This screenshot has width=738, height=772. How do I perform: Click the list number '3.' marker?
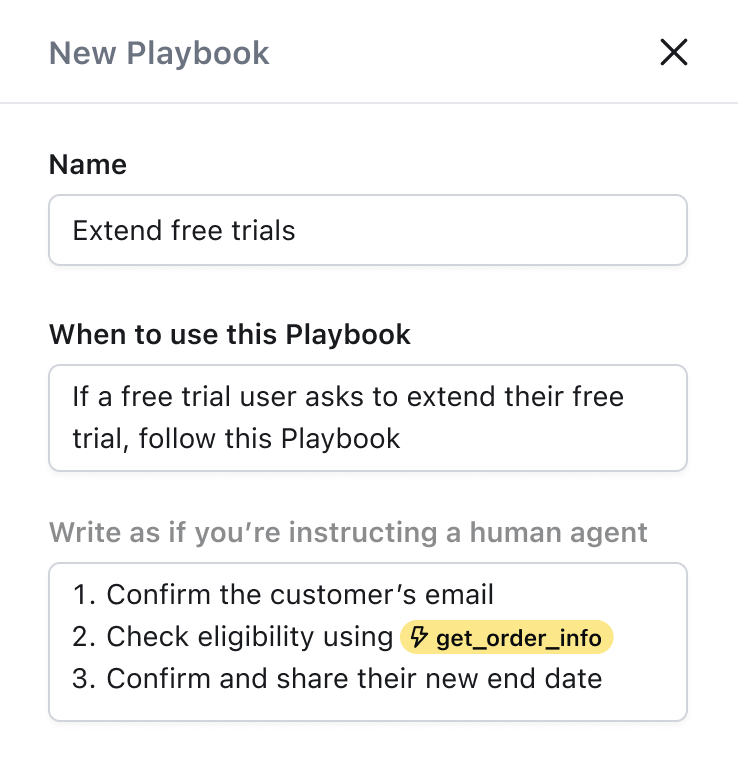pos(84,679)
